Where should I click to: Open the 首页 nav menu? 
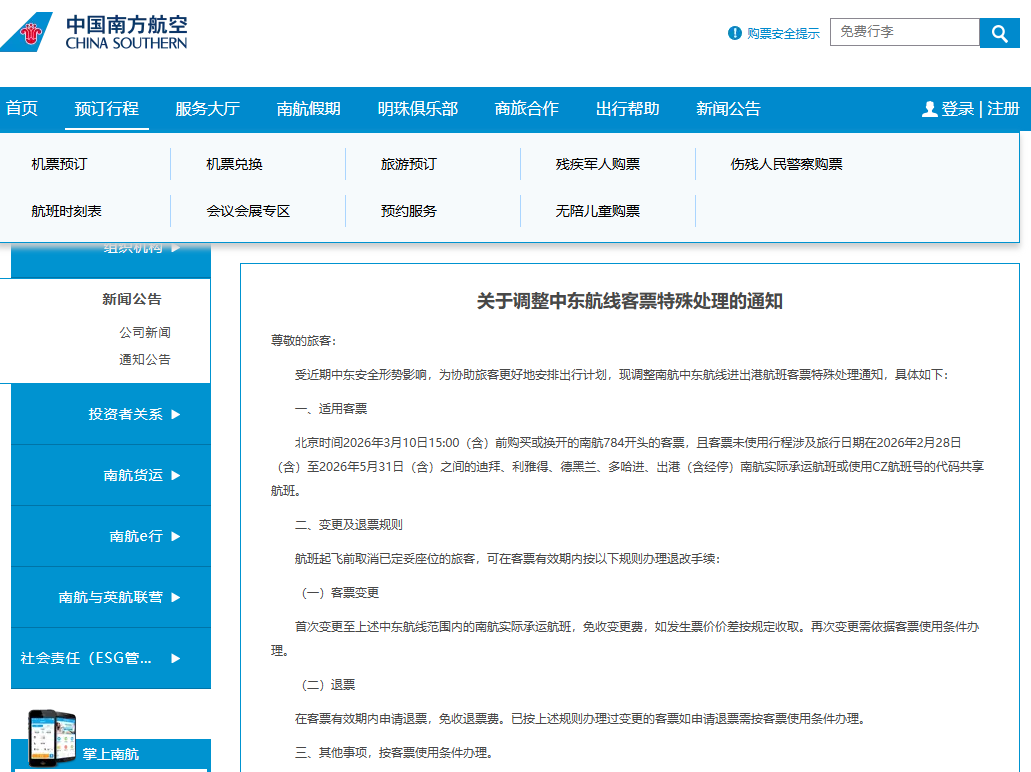22,109
